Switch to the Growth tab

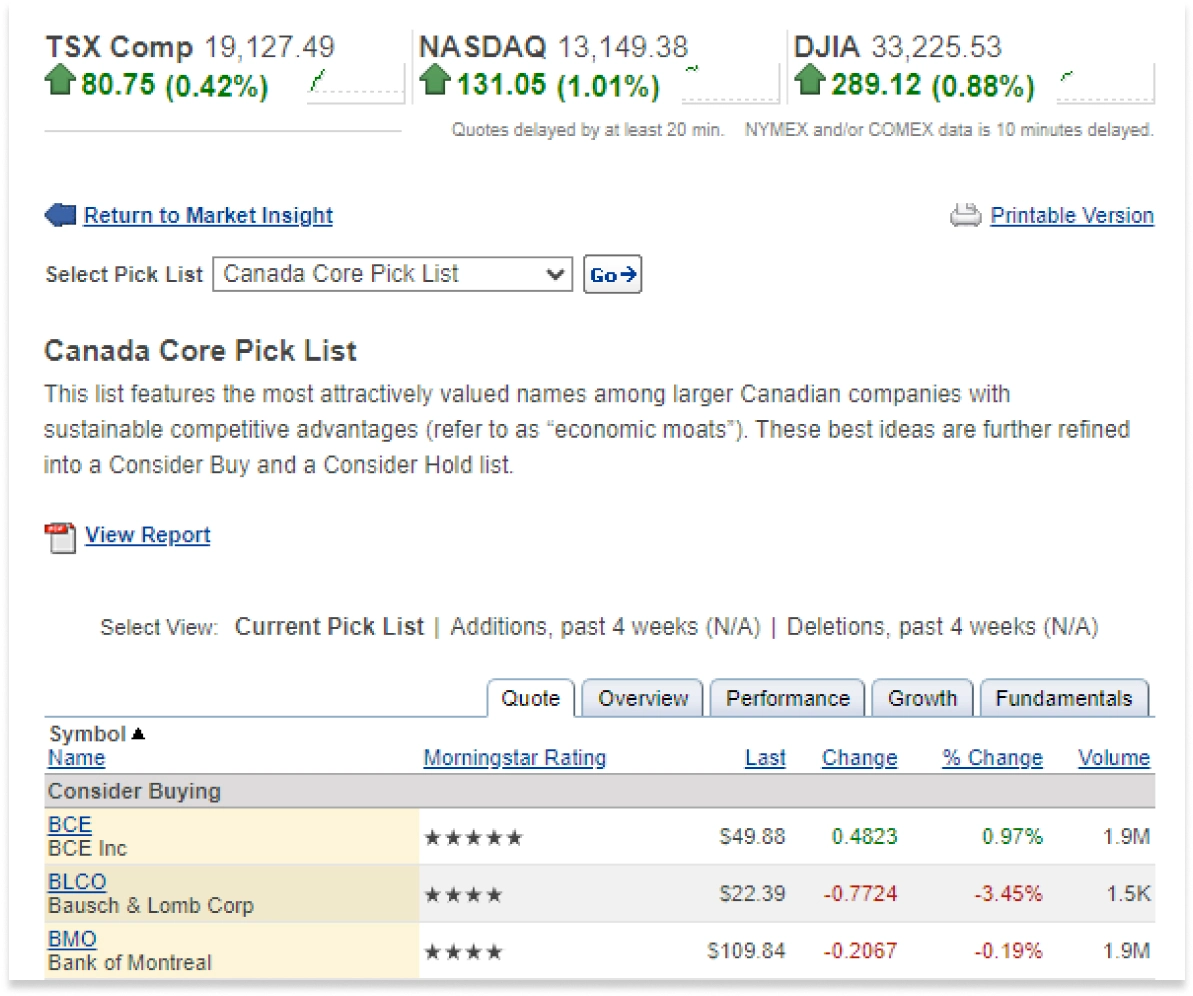tap(922, 698)
